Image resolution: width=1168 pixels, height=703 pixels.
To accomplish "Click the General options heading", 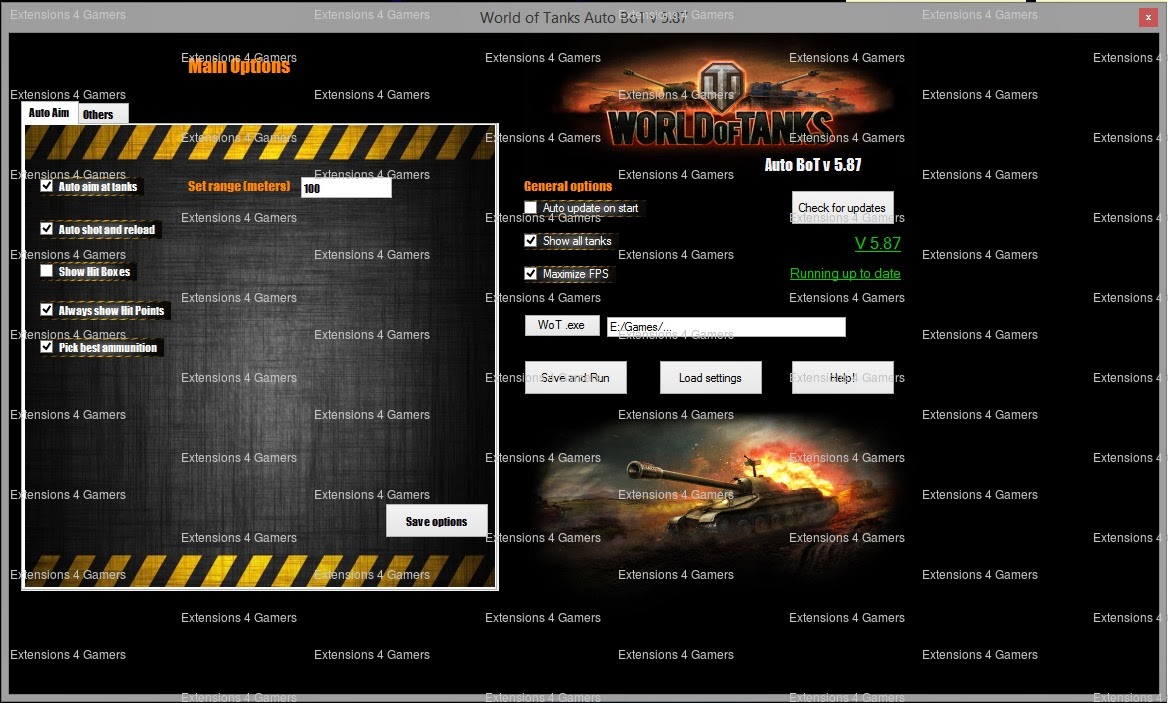I will pos(568,186).
